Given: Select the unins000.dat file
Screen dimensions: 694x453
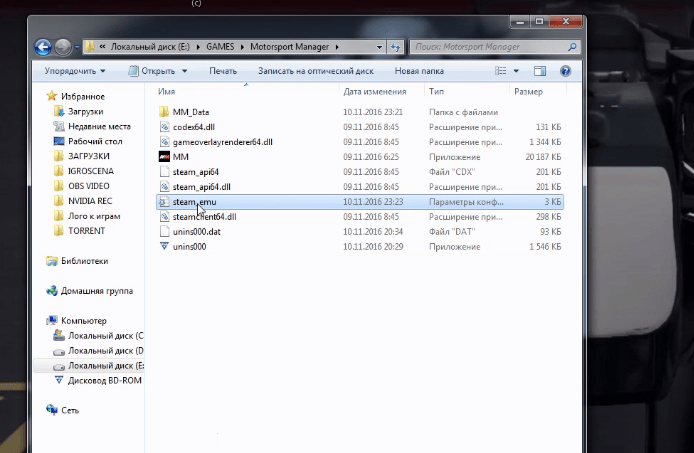Looking at the screenshot, I should pos(360,232).
